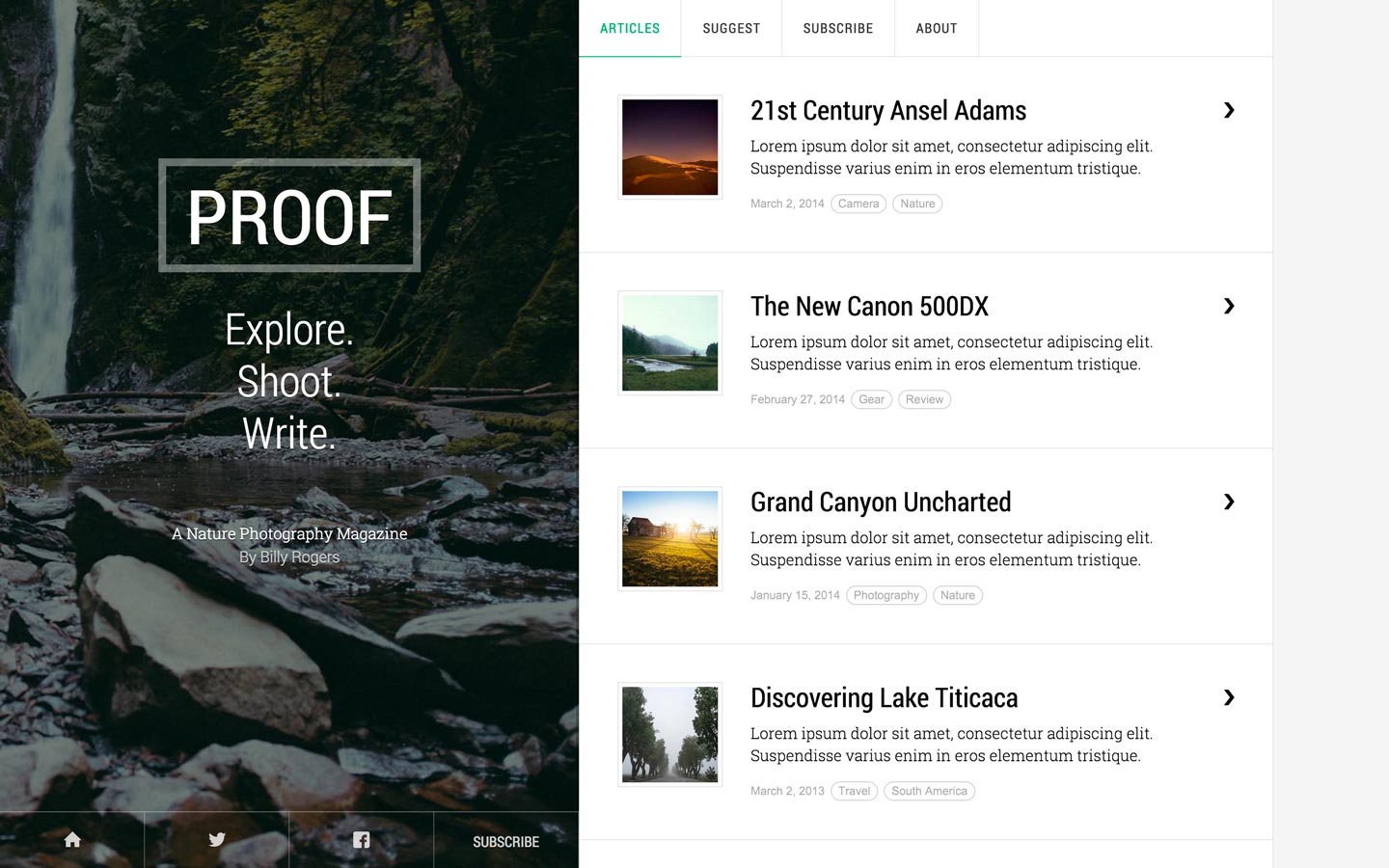Select the Review tag
Screen dimensions: 1389x868
924,399
